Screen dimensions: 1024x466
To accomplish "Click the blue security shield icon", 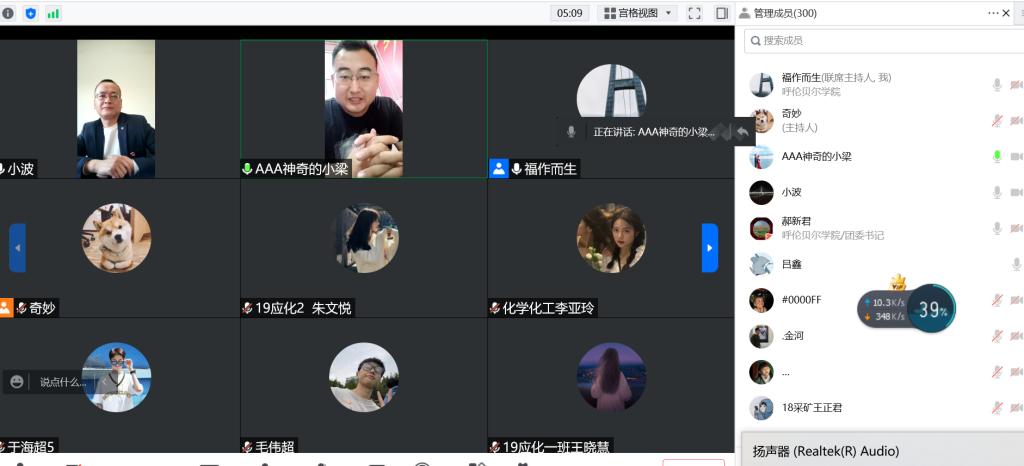I will click(30, 13).
